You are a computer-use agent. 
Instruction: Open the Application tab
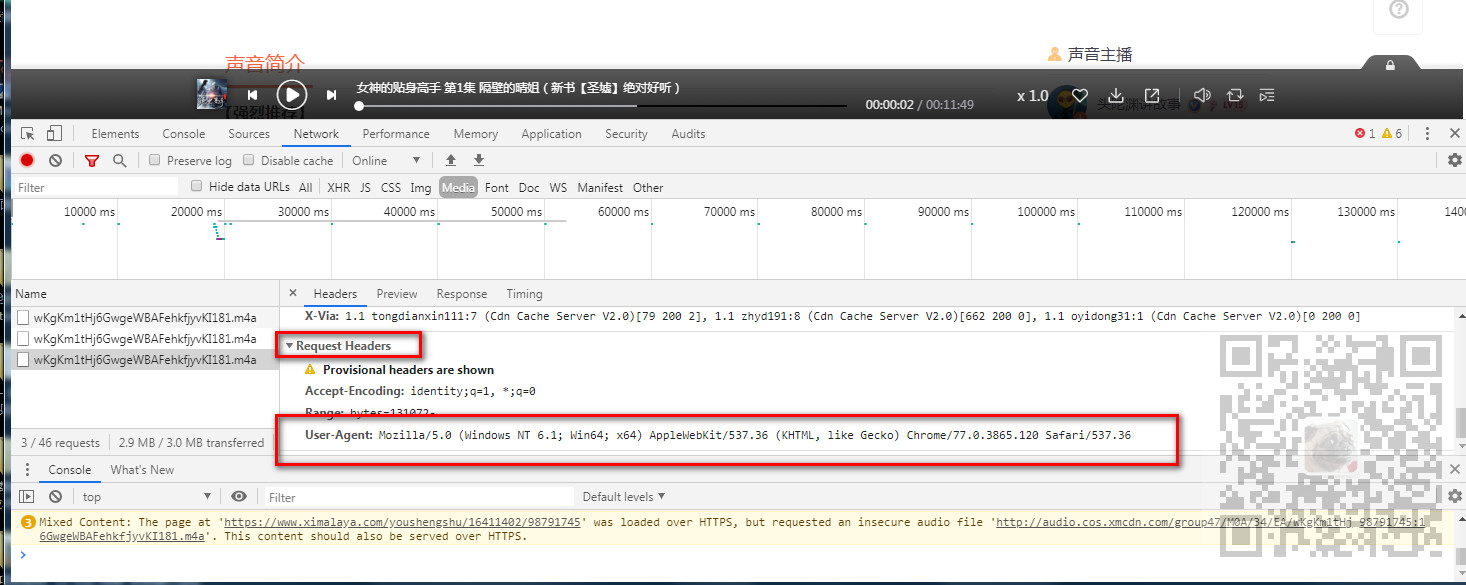pos(551,133)
